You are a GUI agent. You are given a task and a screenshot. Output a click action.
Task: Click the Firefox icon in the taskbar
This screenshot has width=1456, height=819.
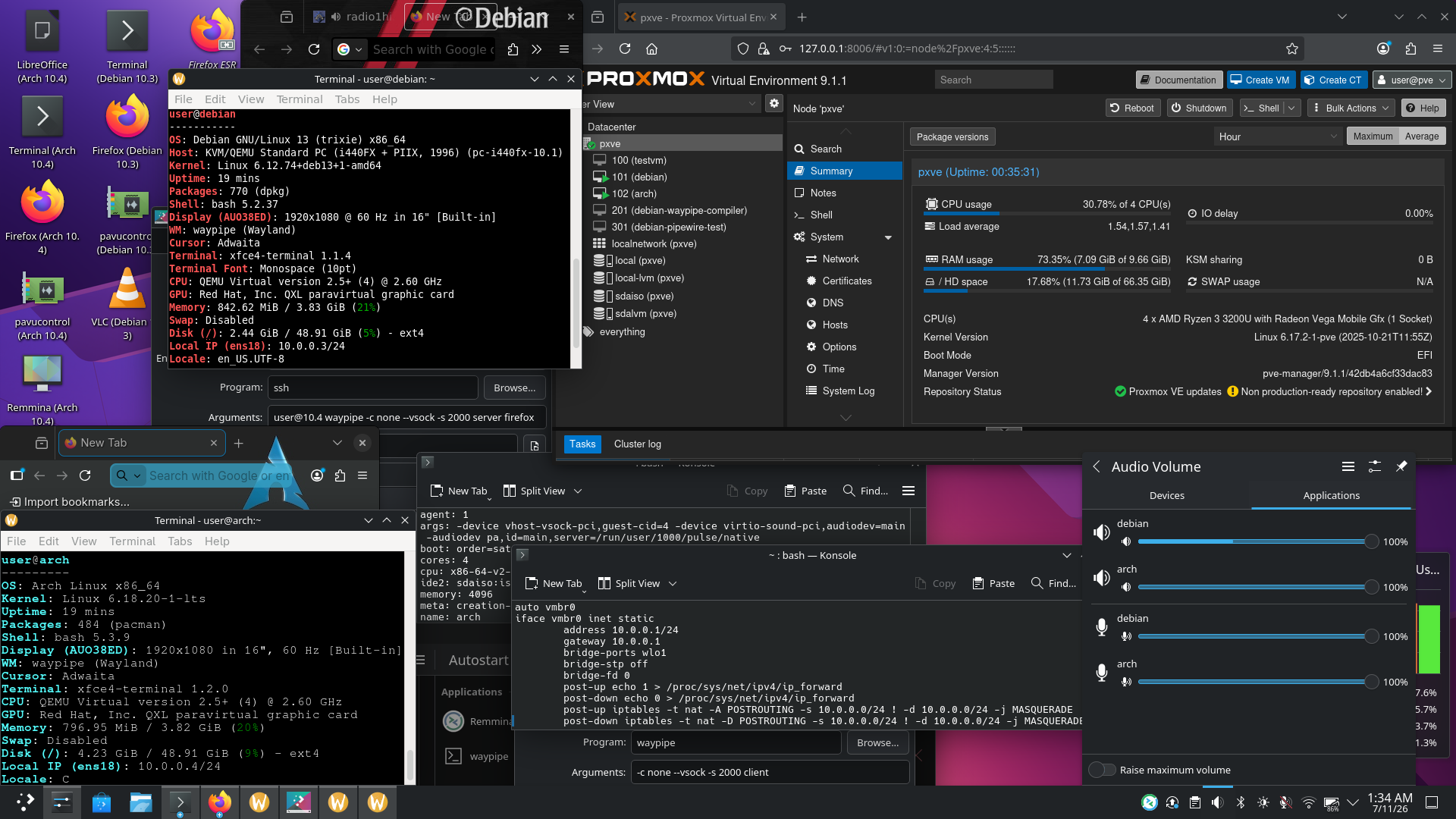click(x=219, y=802)
